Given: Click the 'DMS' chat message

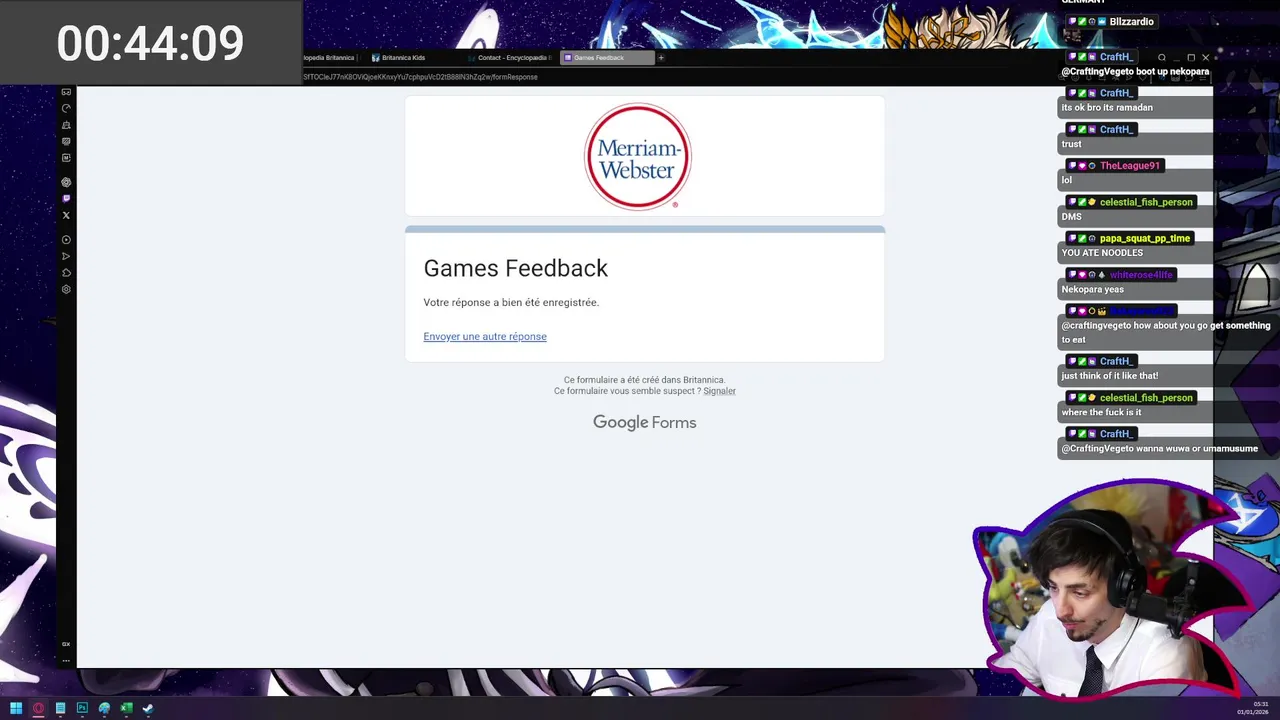Looking at the screenshot, I should point(1071,216).
